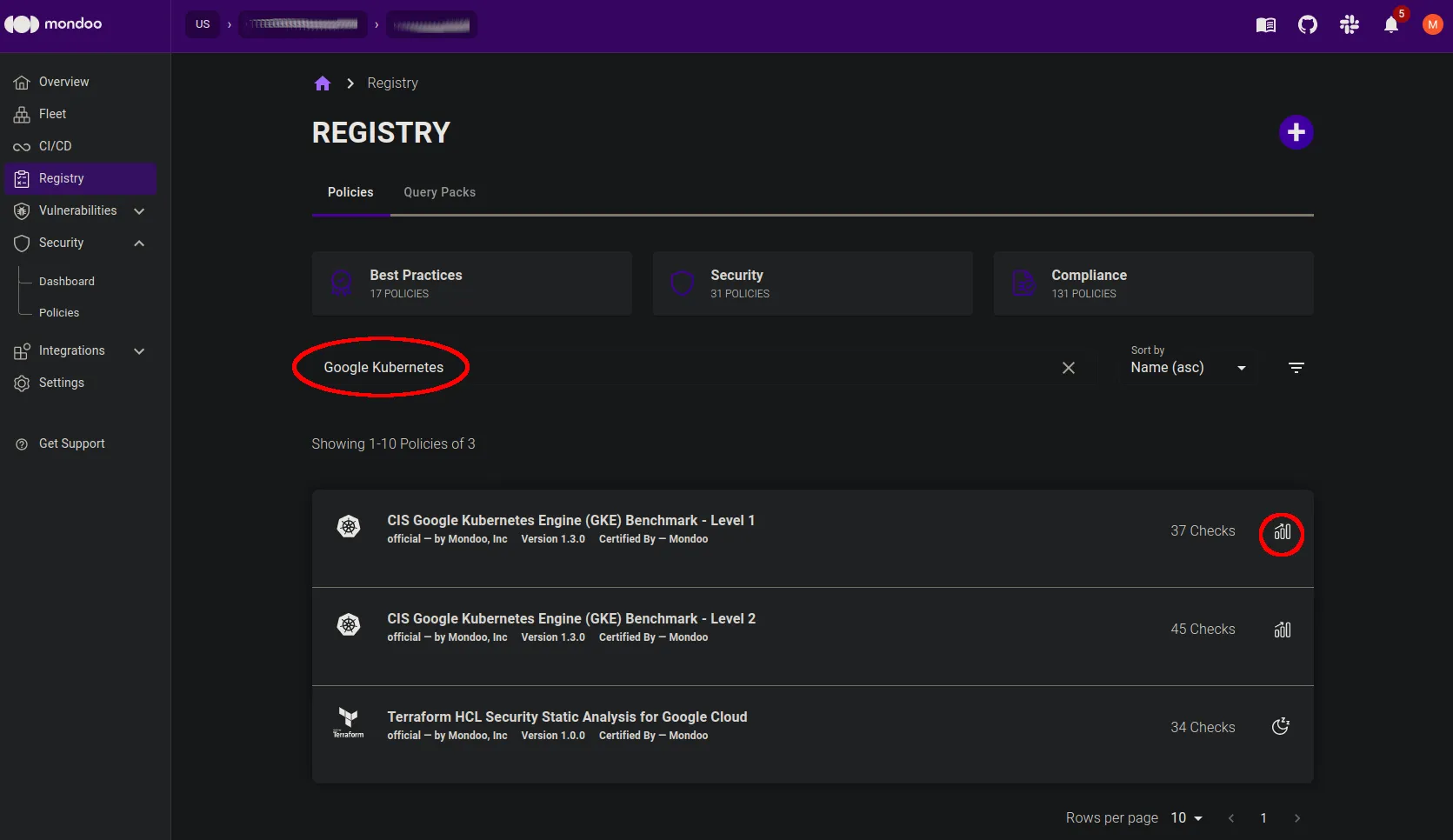Click the Registry breadcrumb text
The width and height of the screenshot is (1453, 840).
pyautogui.click(x=392, y=83)
